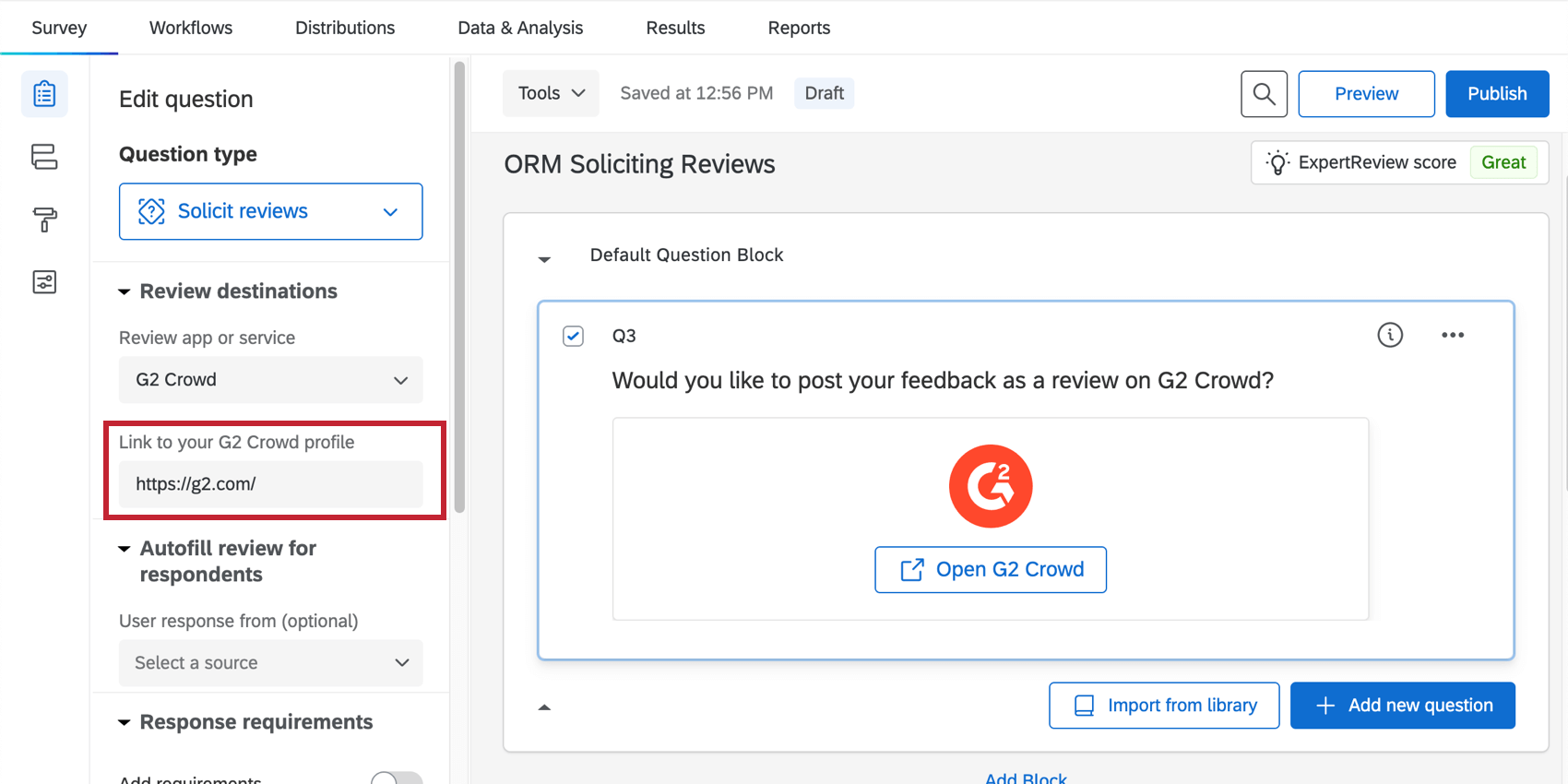Click the Default Question Block title

pyautogui.click(x=686, y=255)
